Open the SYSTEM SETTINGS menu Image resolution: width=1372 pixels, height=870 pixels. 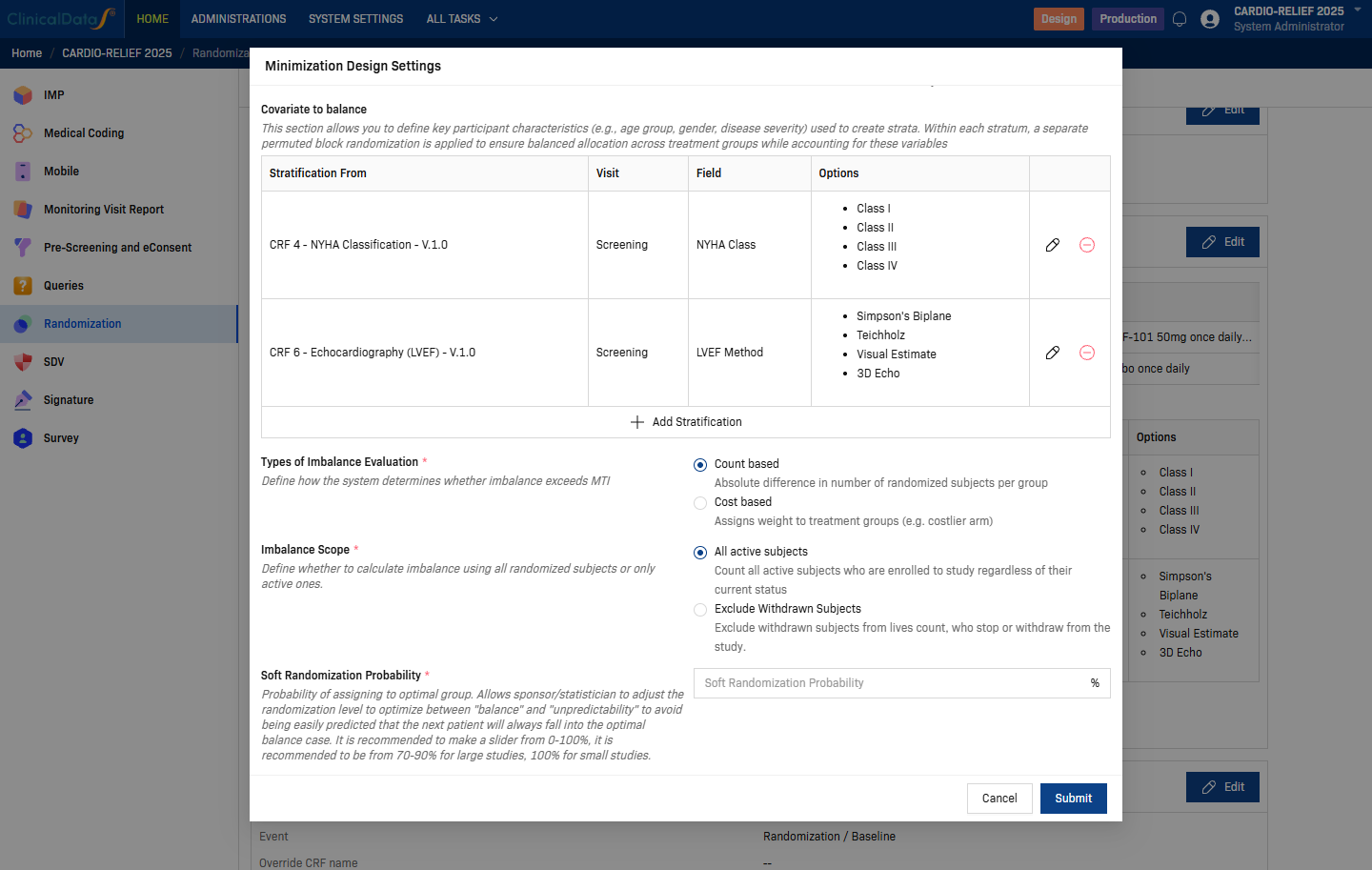[355, 19]
